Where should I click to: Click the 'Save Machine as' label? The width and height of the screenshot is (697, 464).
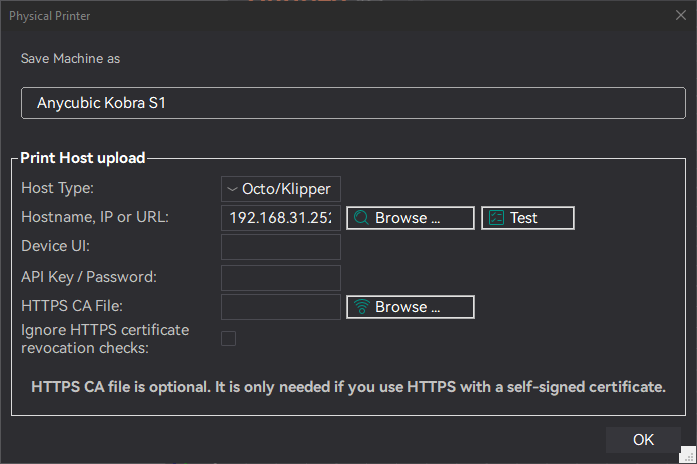tap(70, 59)
